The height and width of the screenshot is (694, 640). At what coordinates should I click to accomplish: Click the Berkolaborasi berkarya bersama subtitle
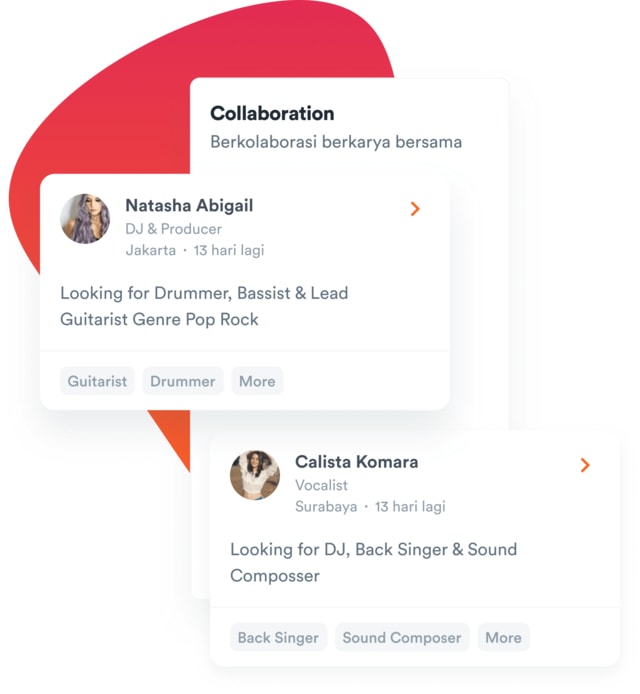pos(336,142)
